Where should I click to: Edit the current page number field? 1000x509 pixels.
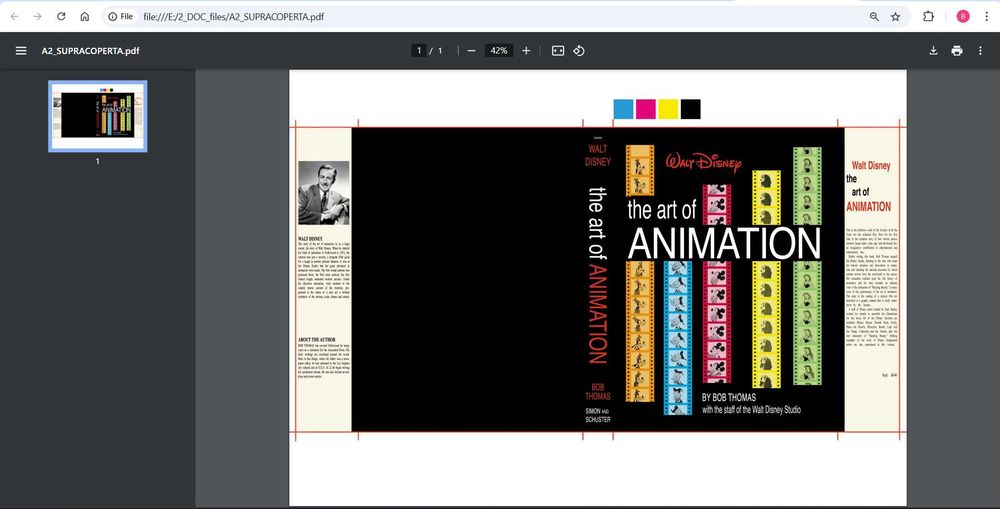[419, 50]
